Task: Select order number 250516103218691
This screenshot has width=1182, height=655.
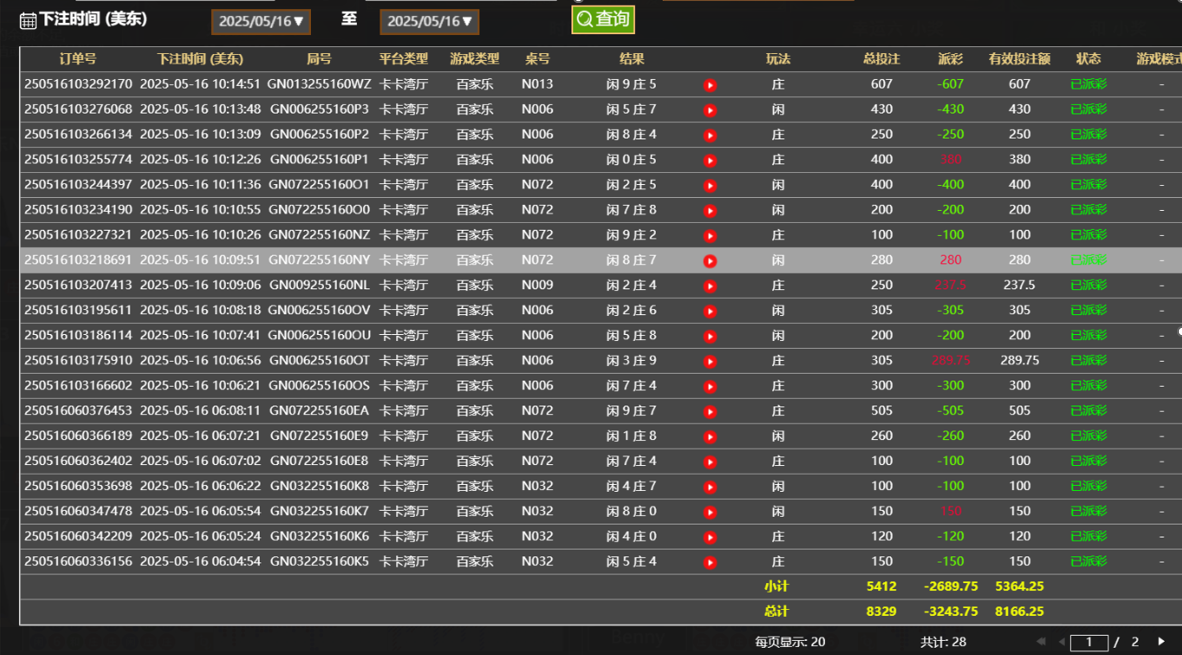Action: coord(78,260)
